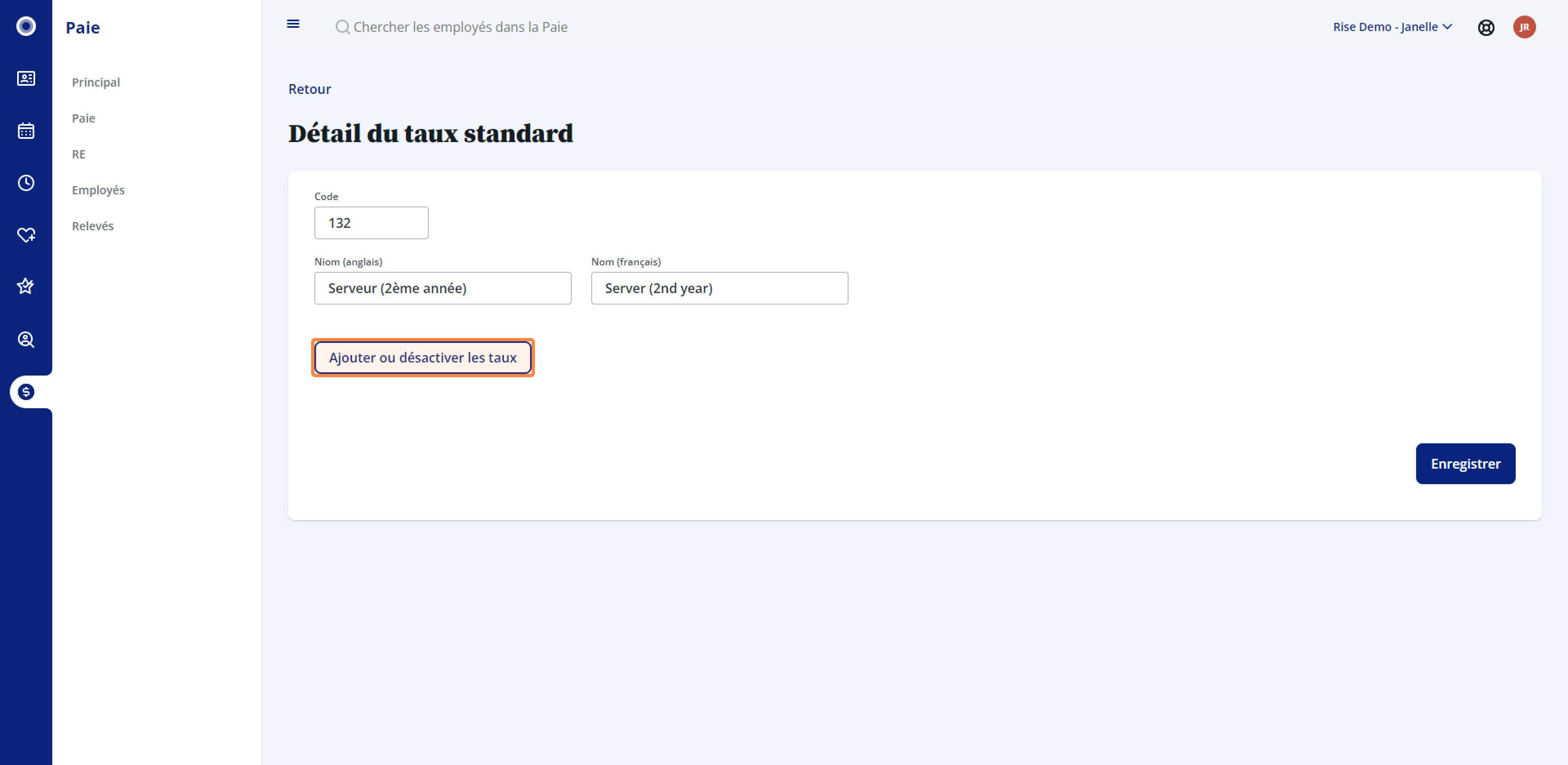
Task: Open the Employés menu item
Action: 98,190
